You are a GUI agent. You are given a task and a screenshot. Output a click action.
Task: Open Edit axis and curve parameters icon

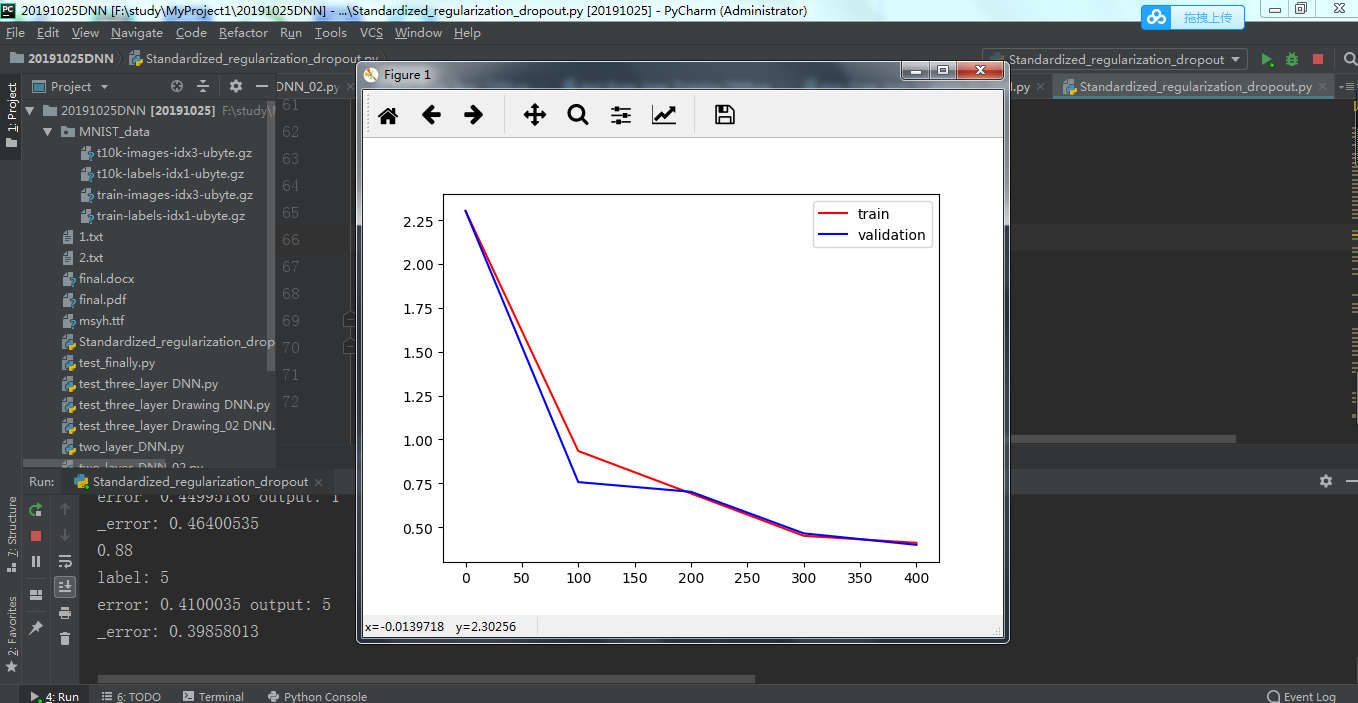[664, 116]
